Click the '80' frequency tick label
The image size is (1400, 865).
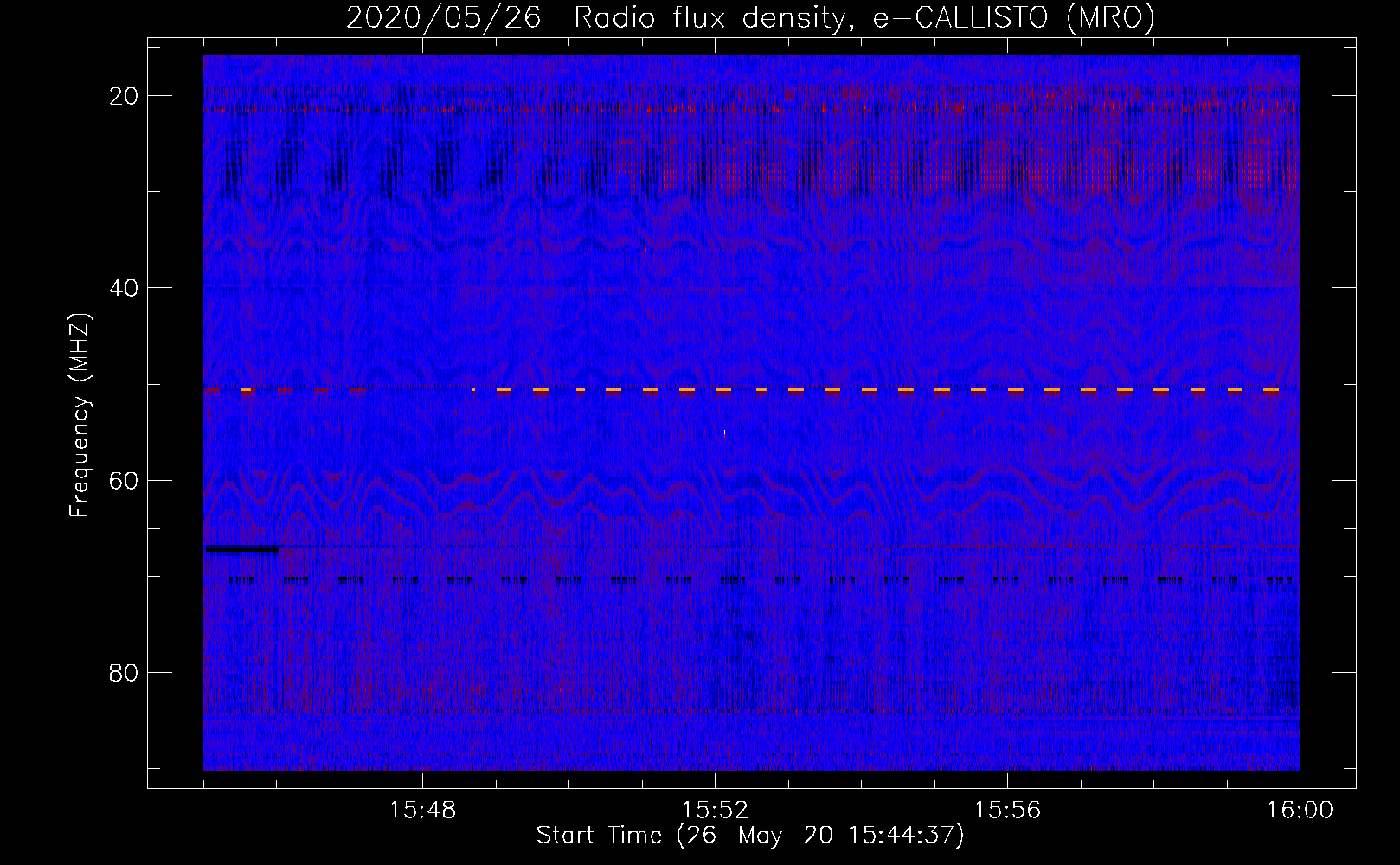pyautogui.click(x=125, y=673)
